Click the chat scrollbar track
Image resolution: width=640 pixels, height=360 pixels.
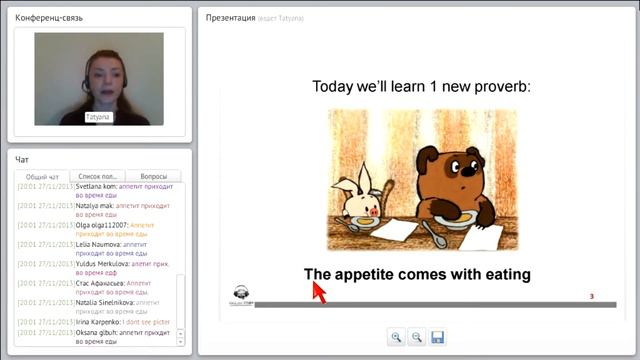click(180, 301)
